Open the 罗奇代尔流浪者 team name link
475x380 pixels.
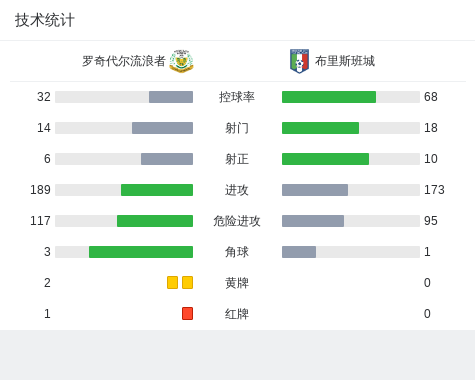tap(124, 61)
